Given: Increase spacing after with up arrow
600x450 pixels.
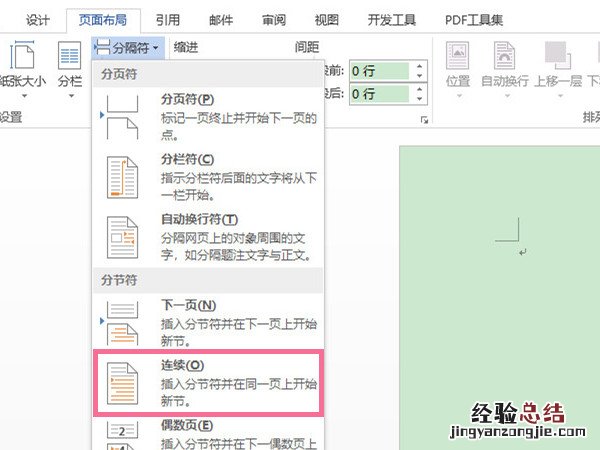Looking at the screenshot, I should [420, 89].
